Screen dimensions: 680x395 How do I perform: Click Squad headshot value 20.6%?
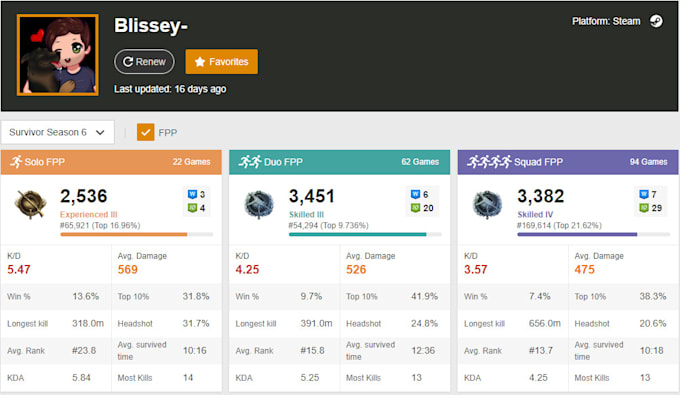click(x=653, y=323)
